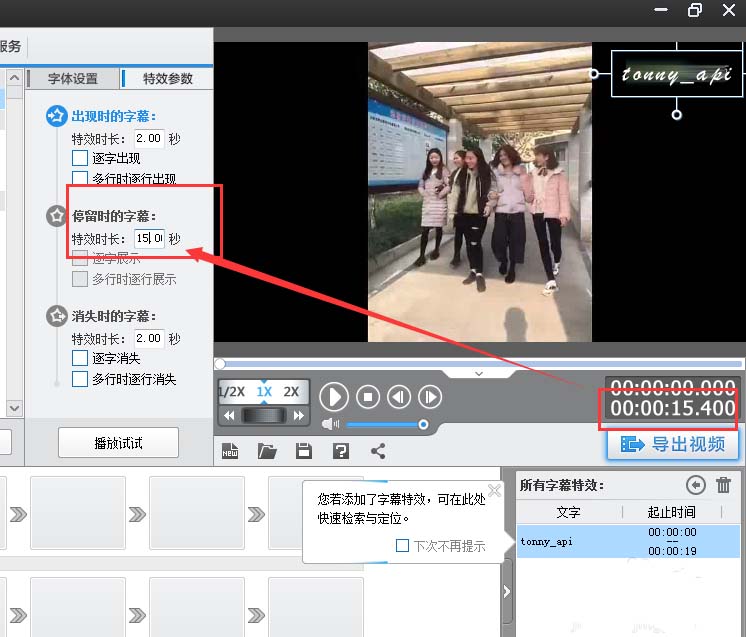
Task: Enable 逐字消失 checkbox
Action: pos(79,358)
